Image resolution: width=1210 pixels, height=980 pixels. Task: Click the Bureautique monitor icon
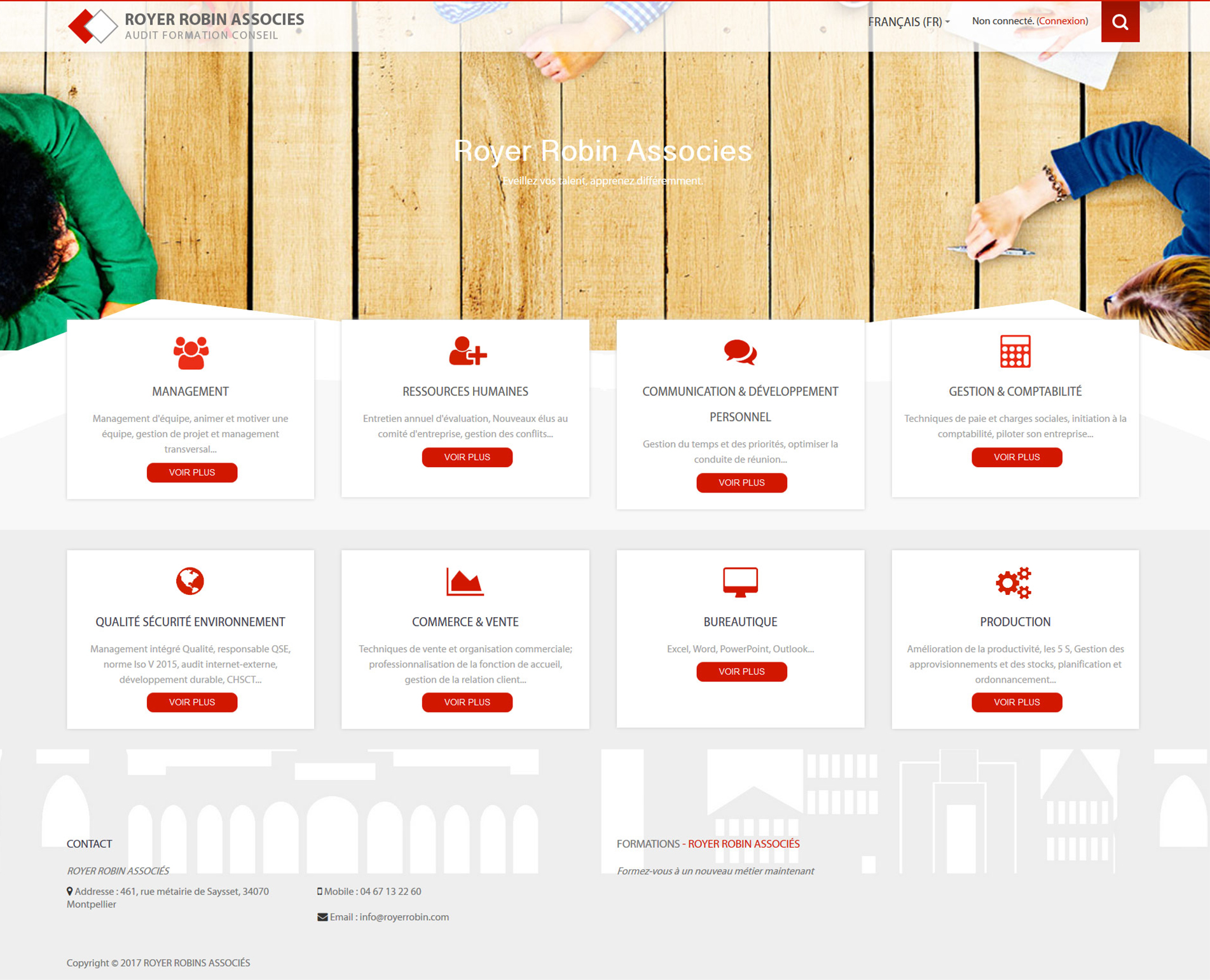(740, 582)
